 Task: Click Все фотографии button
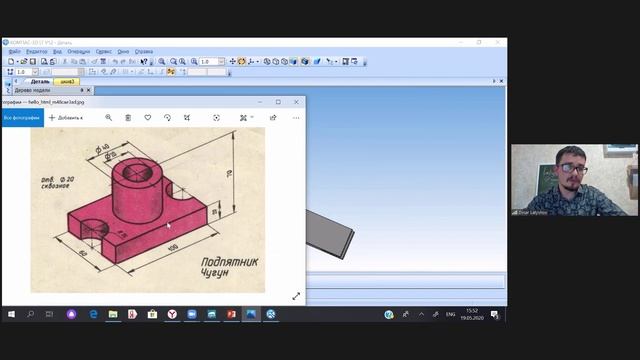[x=22, y=118]
